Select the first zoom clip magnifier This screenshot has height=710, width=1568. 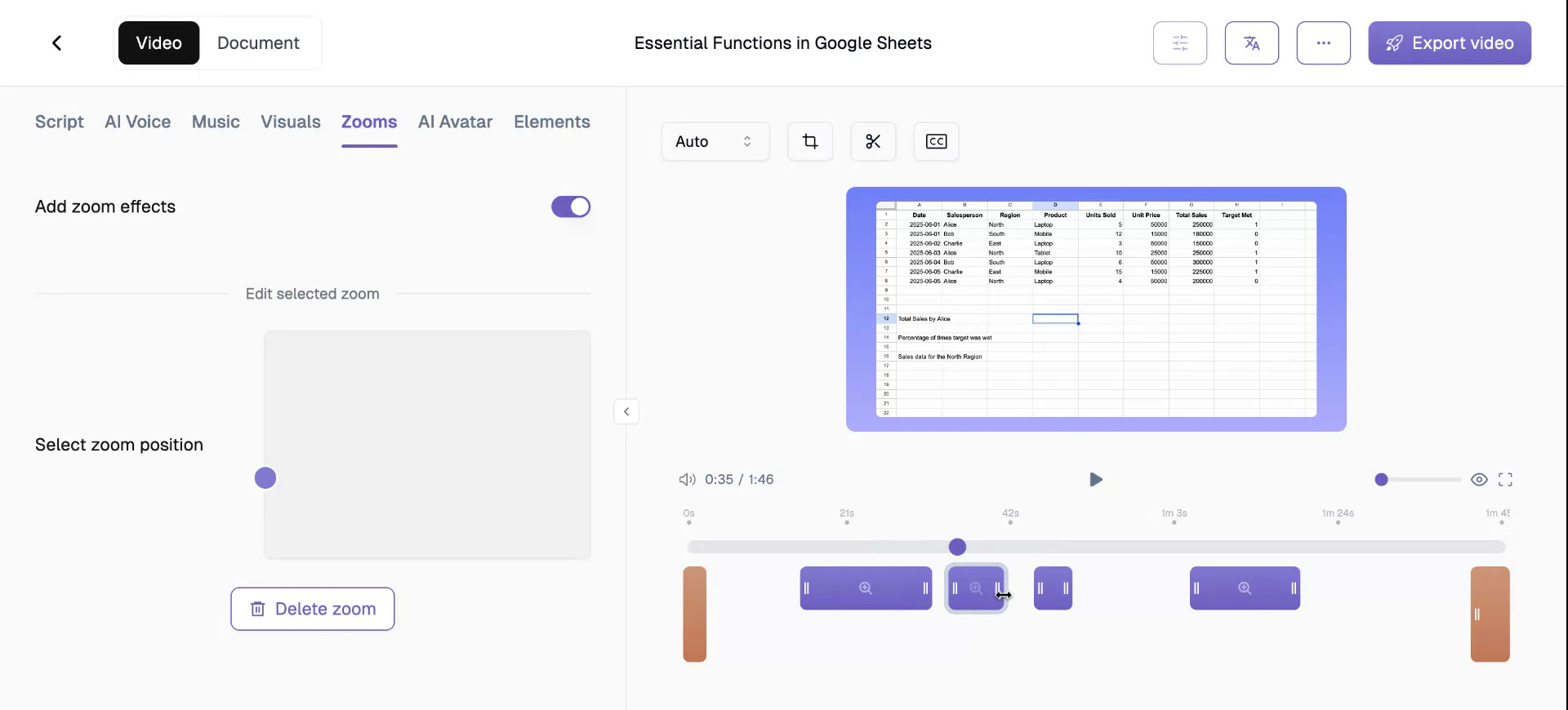pyautogui.click(x=866, y=588)
